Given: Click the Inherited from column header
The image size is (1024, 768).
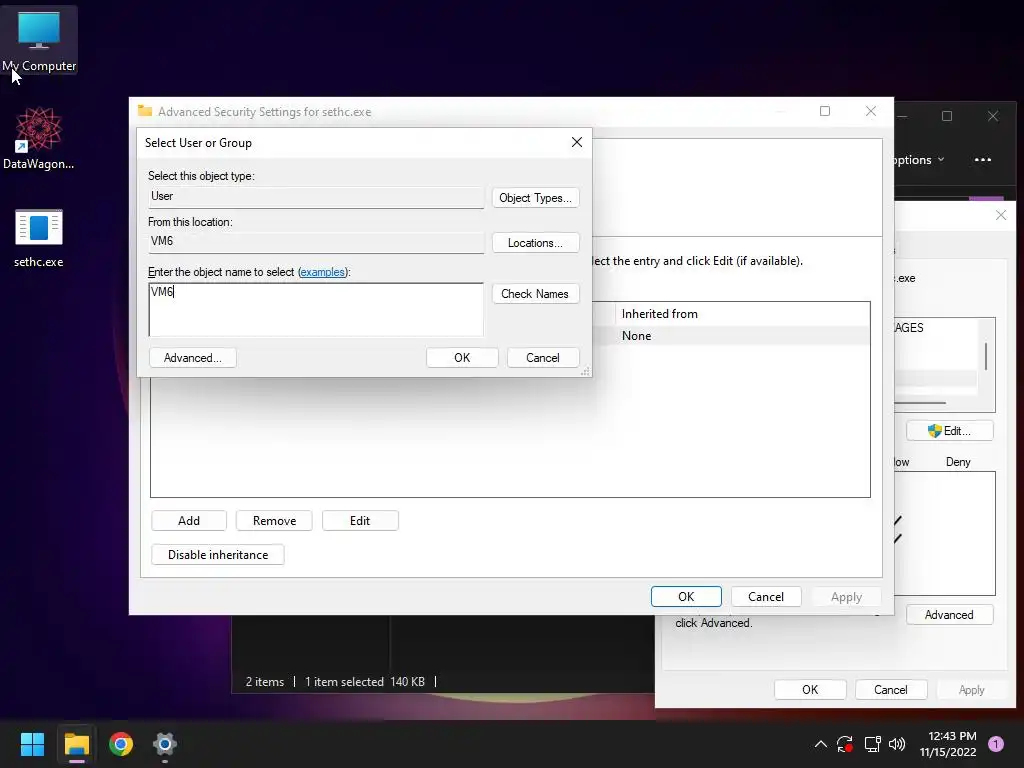Looking at the screenshot, I should click(742, 314).
